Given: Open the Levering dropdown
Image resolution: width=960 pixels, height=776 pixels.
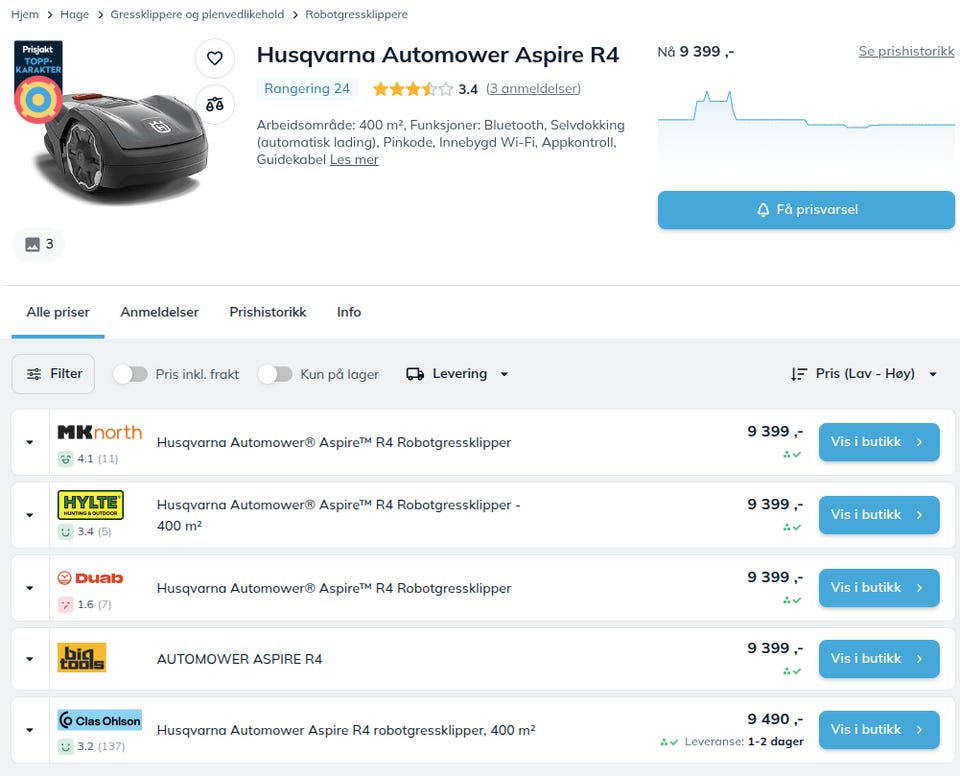Looking at the screenshot, I should click(457, 374).
